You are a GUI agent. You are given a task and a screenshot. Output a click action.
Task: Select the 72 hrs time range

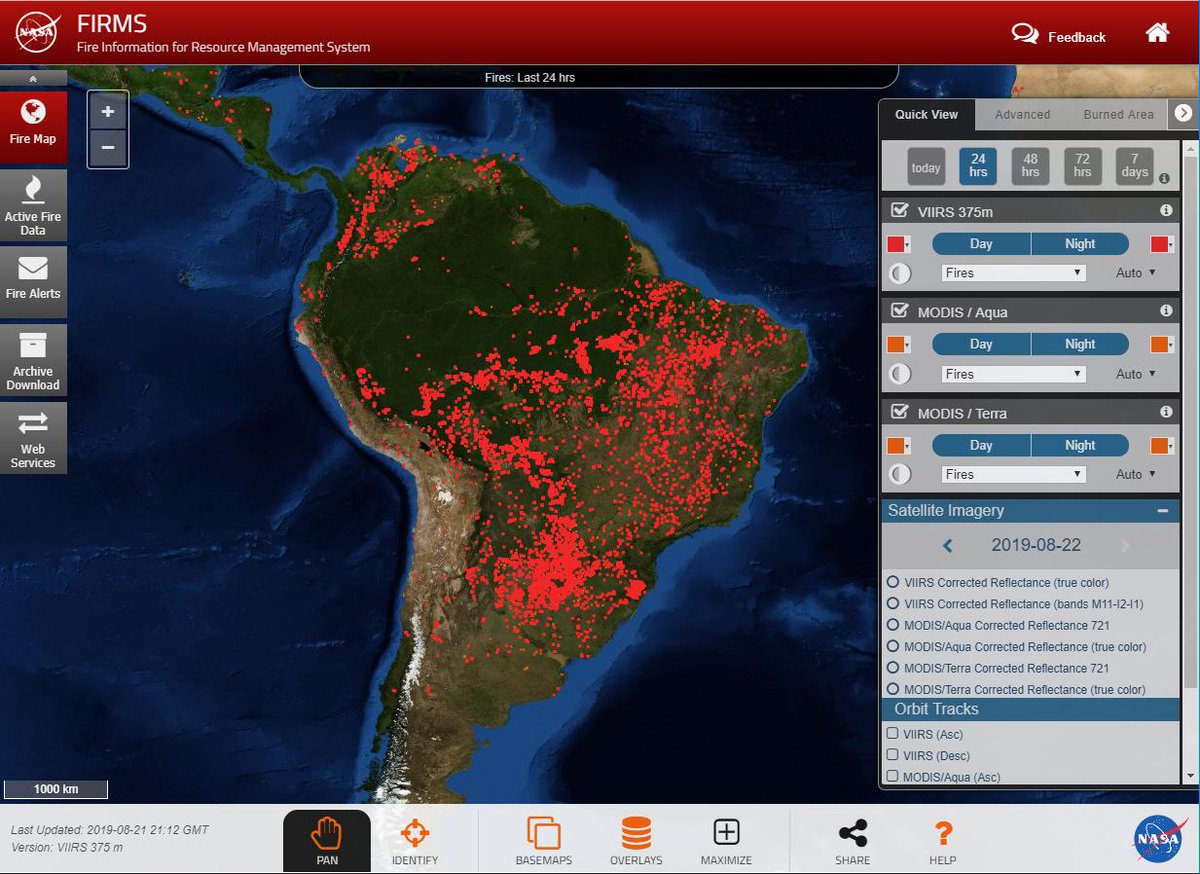pyautogui.click(x=1082, y=166)
